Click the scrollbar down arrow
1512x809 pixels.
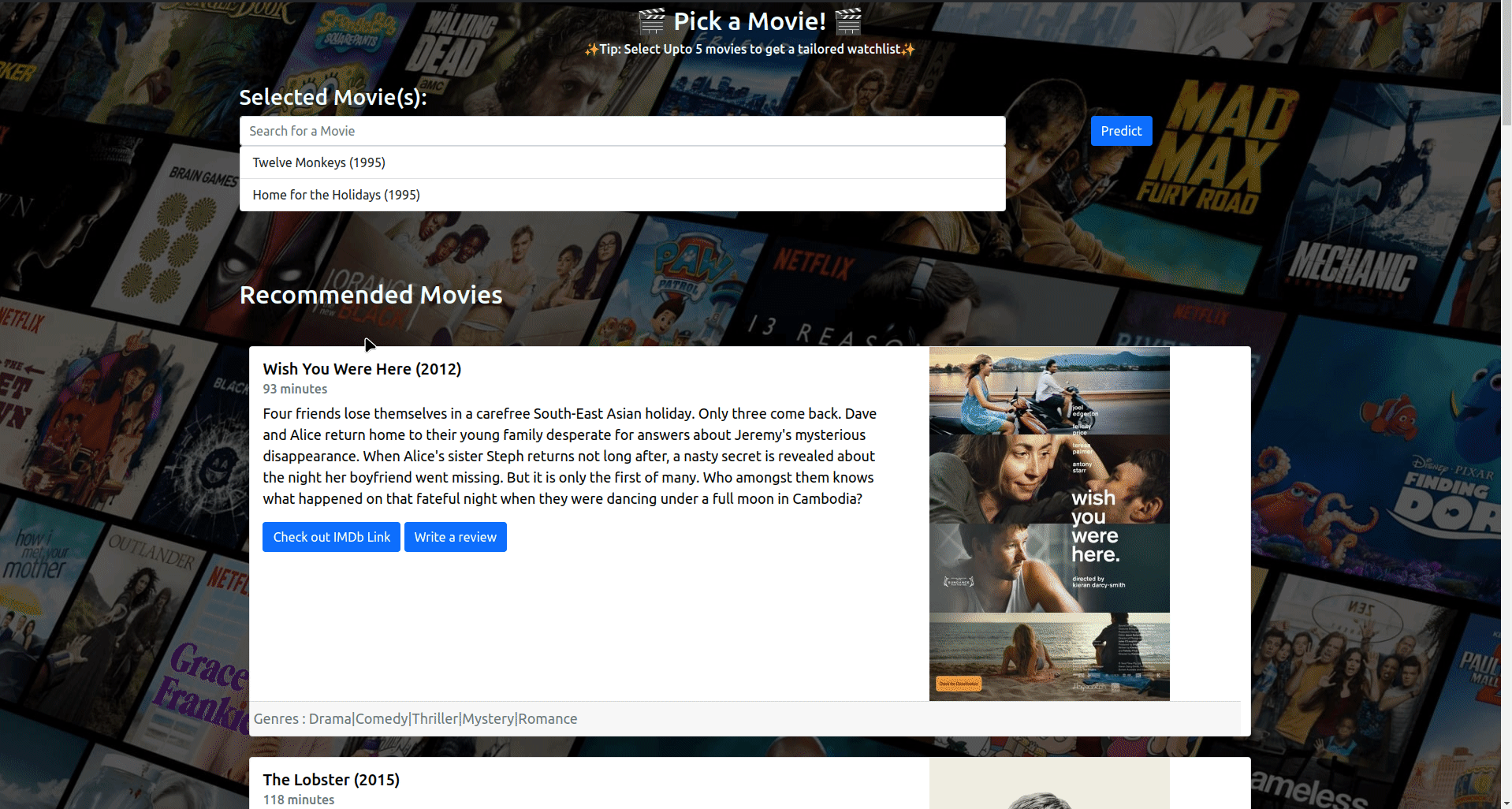[x=1506, y=803]
